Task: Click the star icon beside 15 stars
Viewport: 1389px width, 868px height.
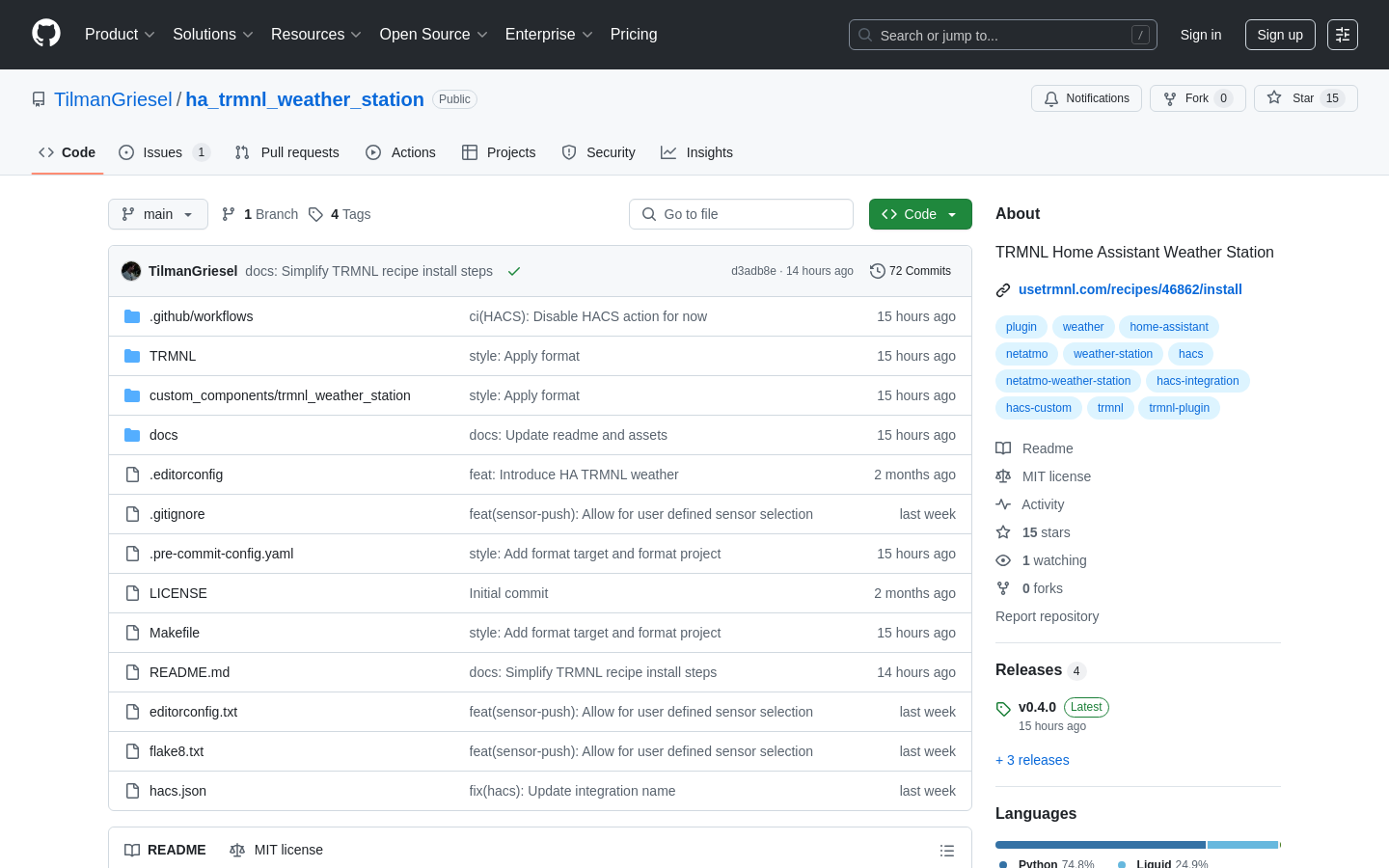Action: tap(1003, 532)
